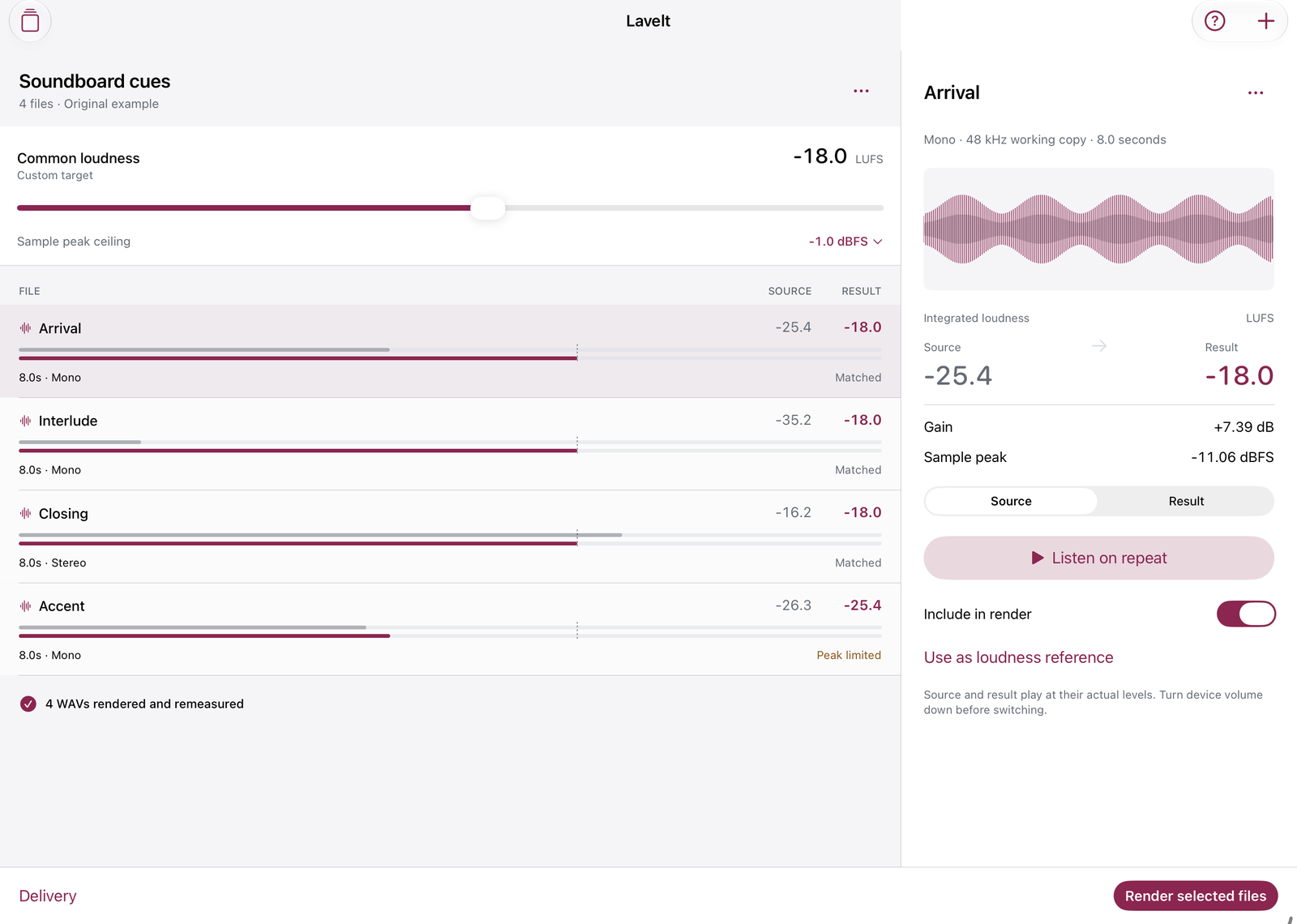1297x924 pixels.
Task: Open Arrival detail more options menu
Action: (x=1255, y=92)
